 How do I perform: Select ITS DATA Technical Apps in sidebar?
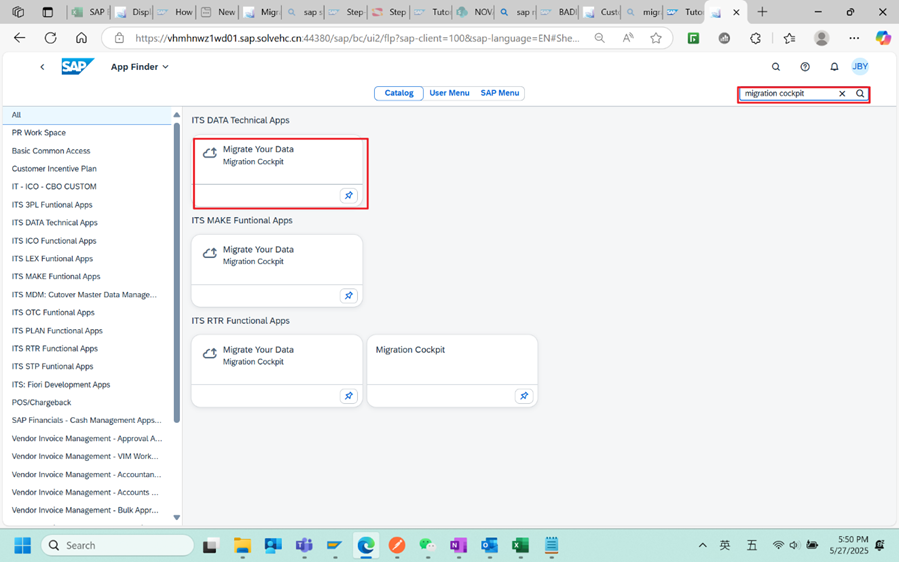88,223
